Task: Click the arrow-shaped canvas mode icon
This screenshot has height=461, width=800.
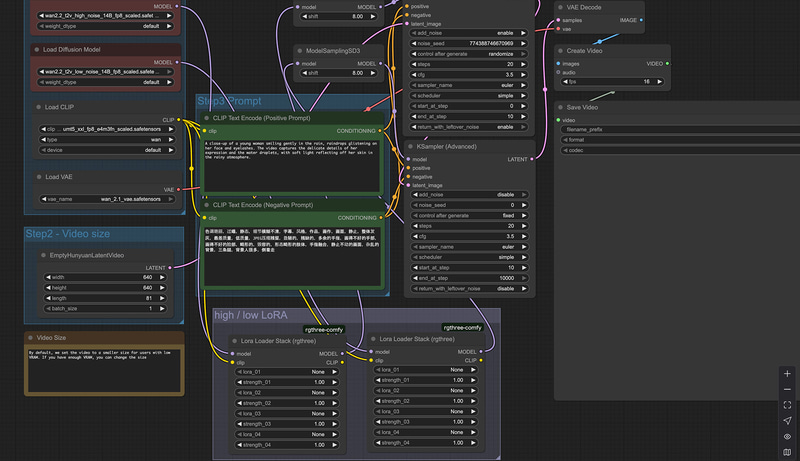Action: point(788,421)
